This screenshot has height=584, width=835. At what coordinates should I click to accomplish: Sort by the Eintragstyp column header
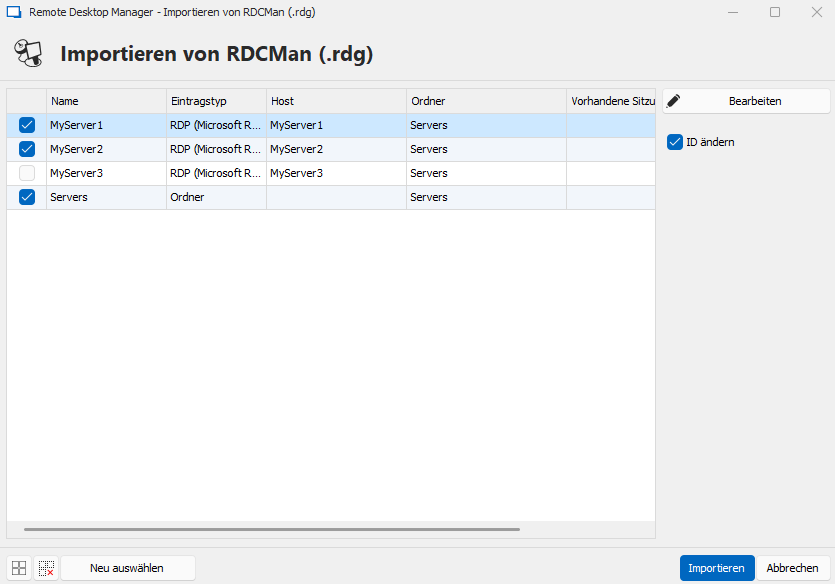[216, 101]
